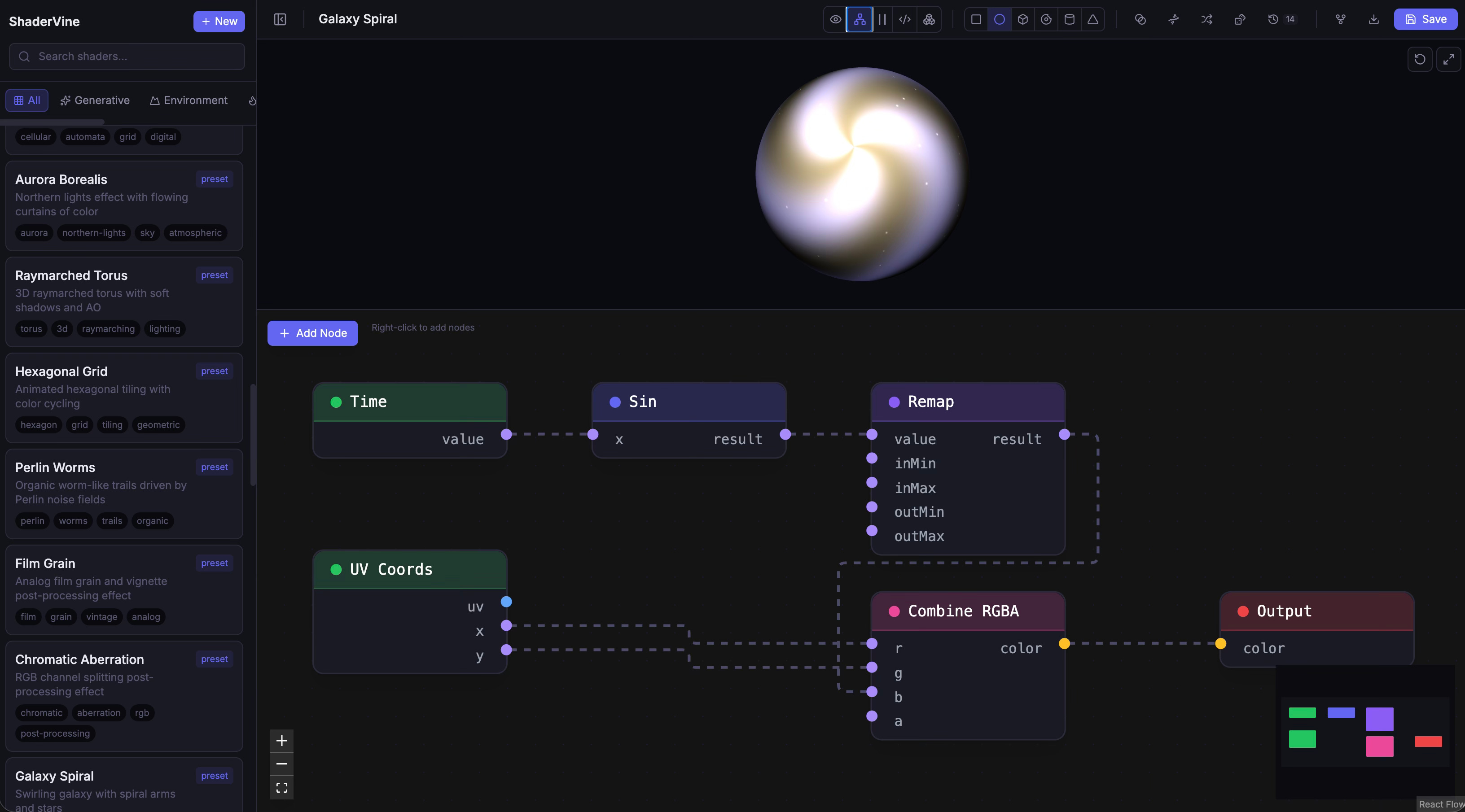
Task: Click the download export icon
Action: click(x=1373, y=19)
